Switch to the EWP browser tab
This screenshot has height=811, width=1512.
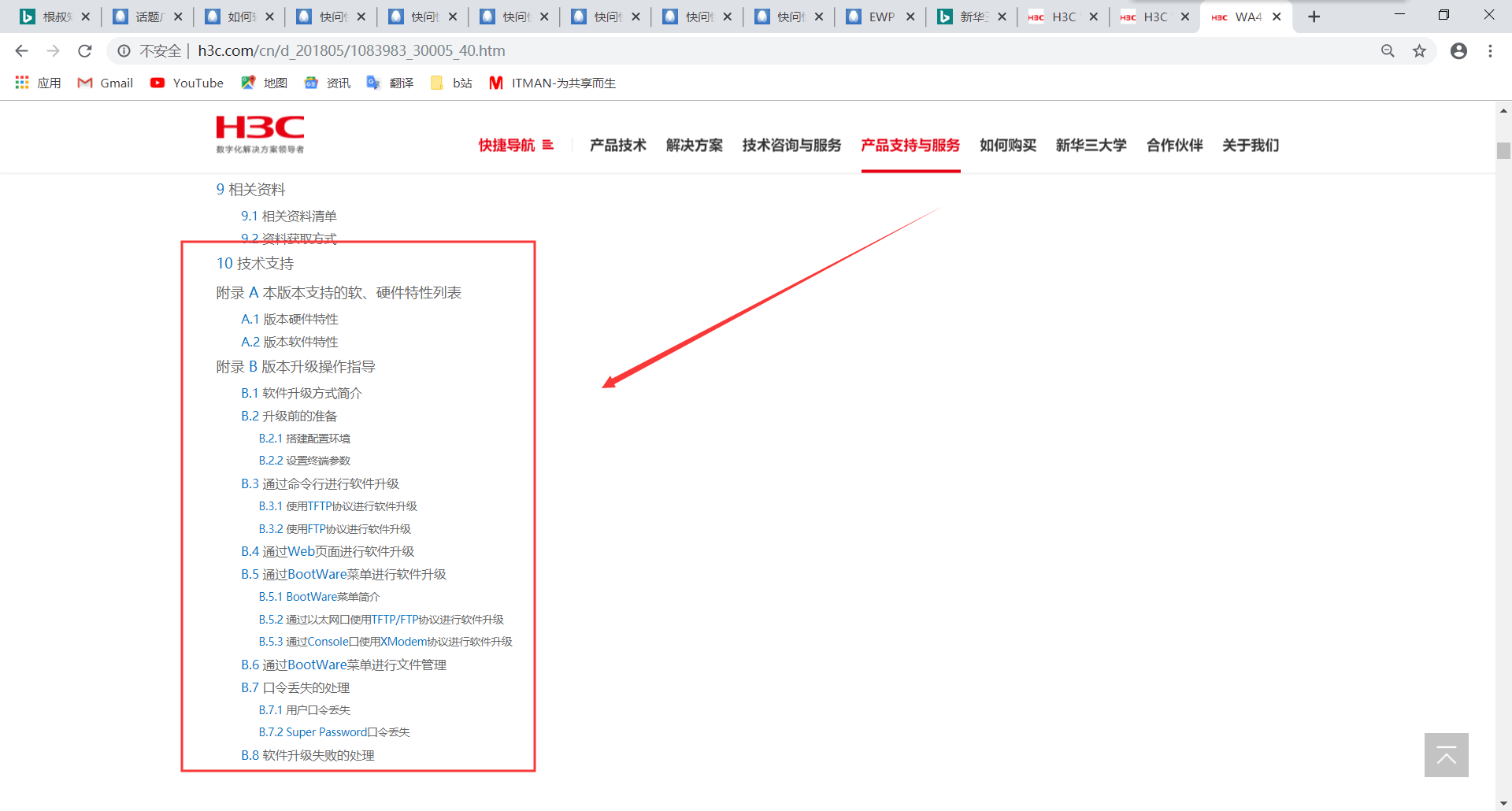[x=880, y=17]
